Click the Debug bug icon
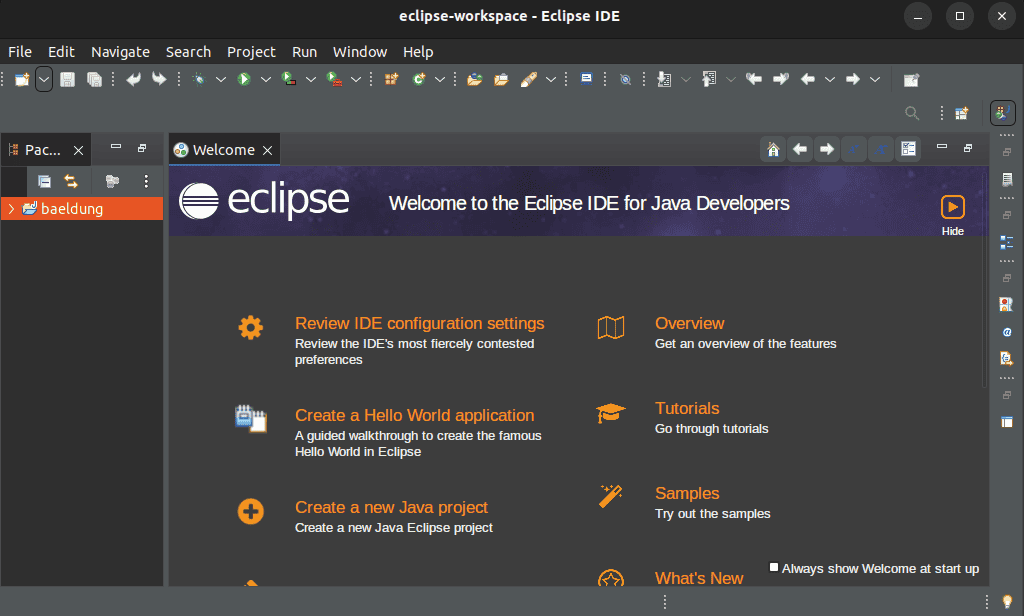This screenshot has height=616, width=1024. coord(199,79)
